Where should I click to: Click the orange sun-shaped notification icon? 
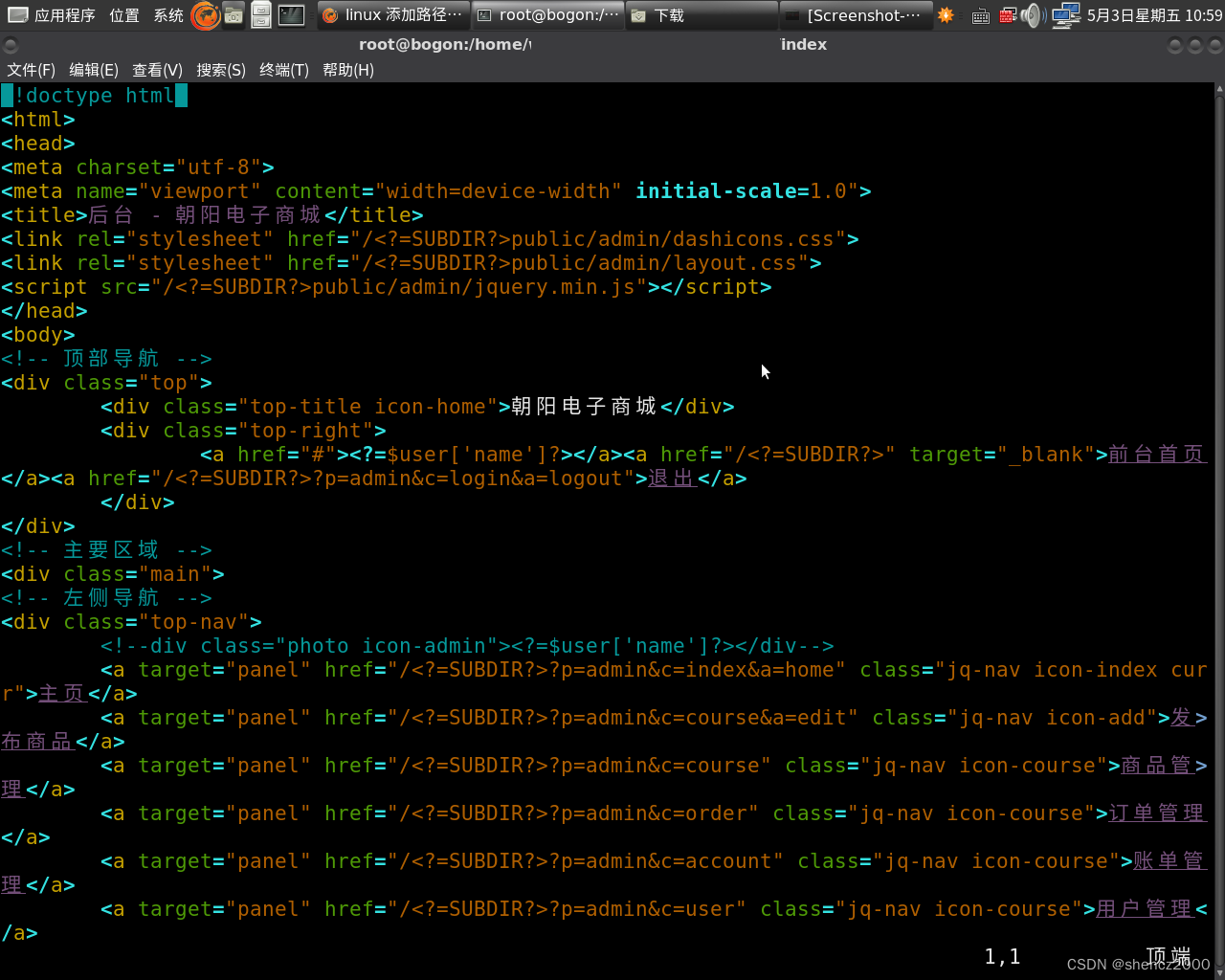[x=946, y=15]
